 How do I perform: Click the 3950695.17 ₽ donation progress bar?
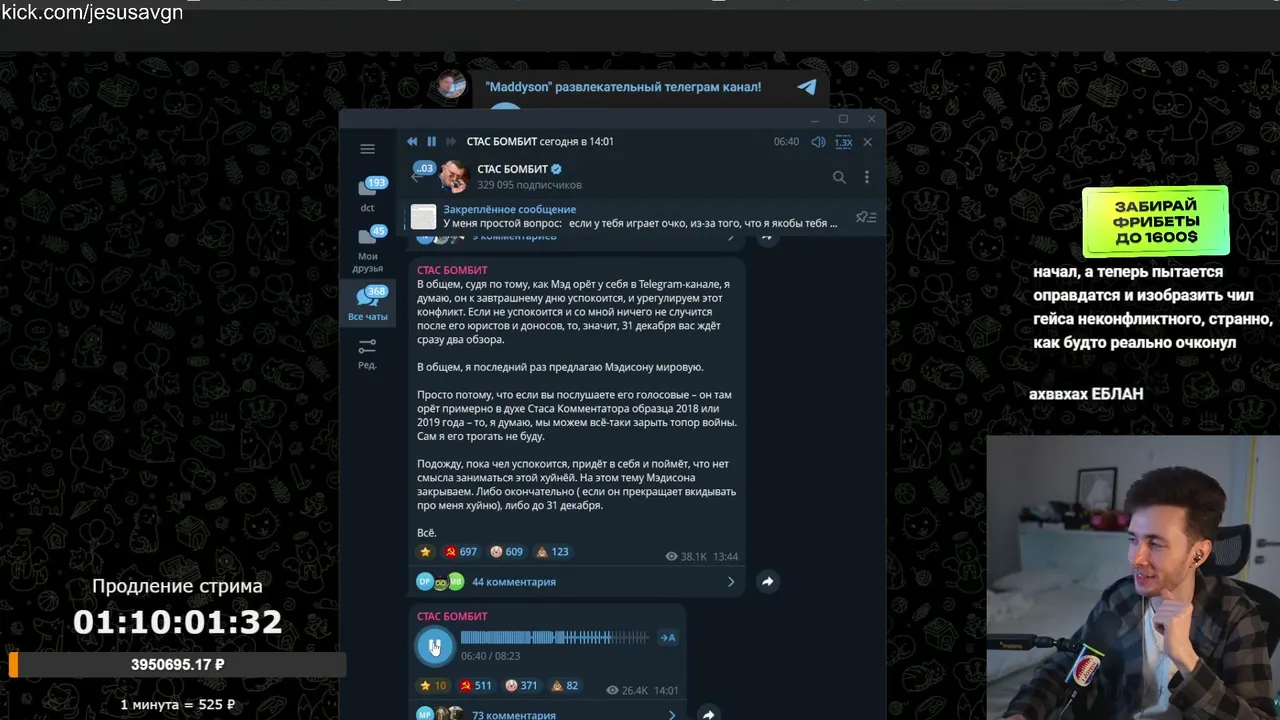pos(178,664)
